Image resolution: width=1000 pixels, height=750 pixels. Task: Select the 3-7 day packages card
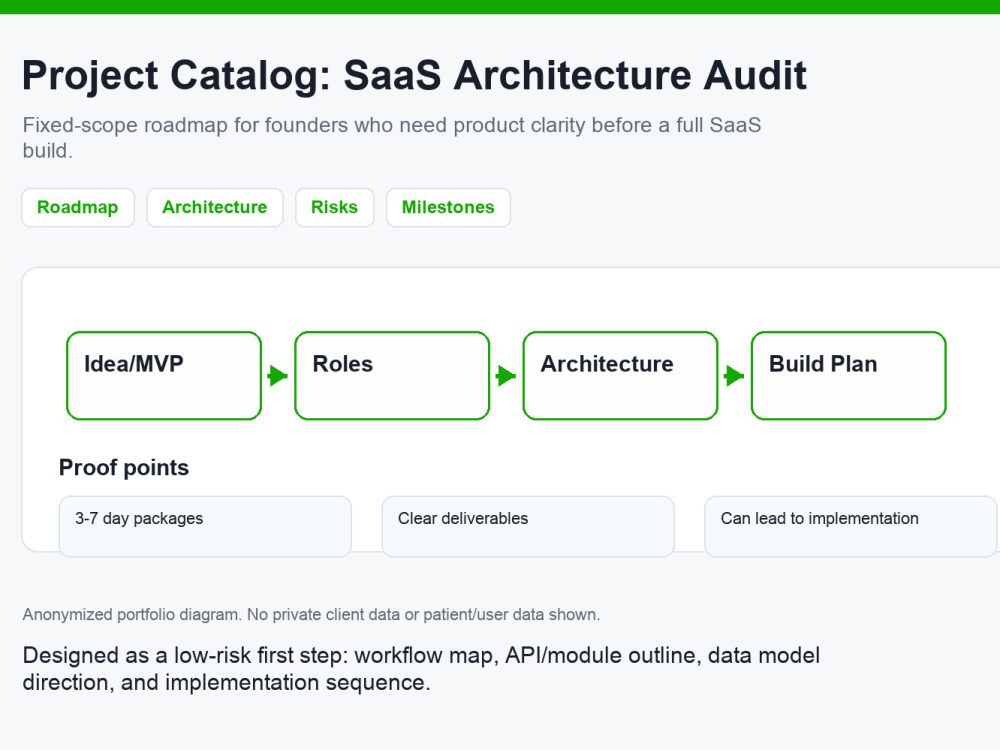point(205,527)
